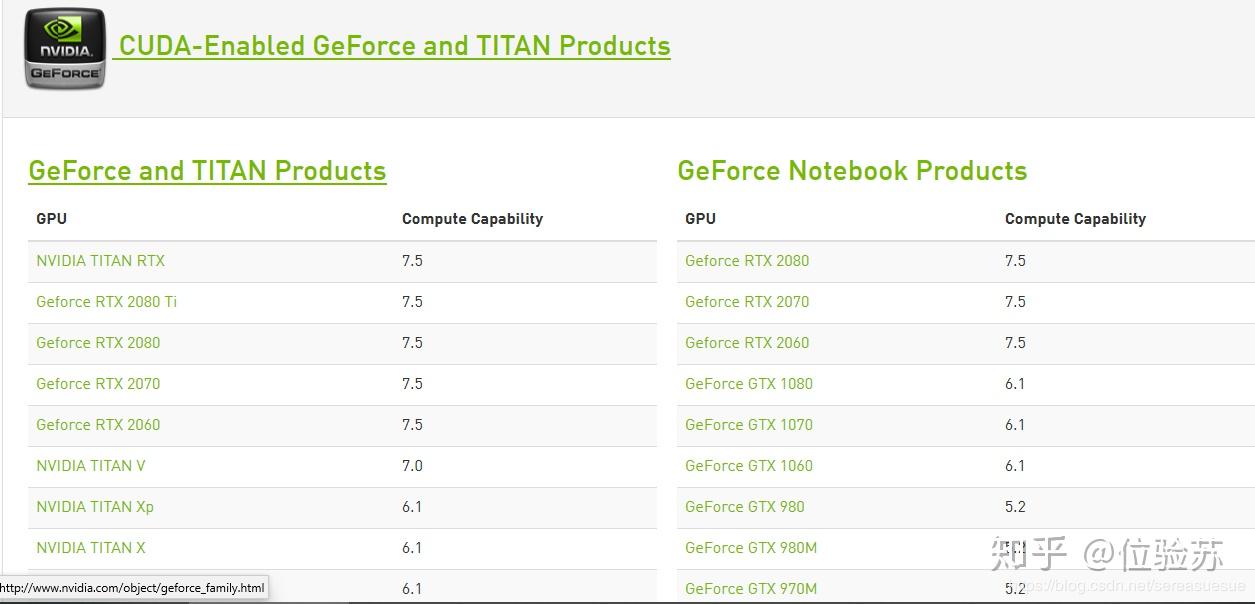The height and width of the screenshot is (604, 1255).
Task: Open GeForce GTX 1060 notebook link
Action: point(749,466)
